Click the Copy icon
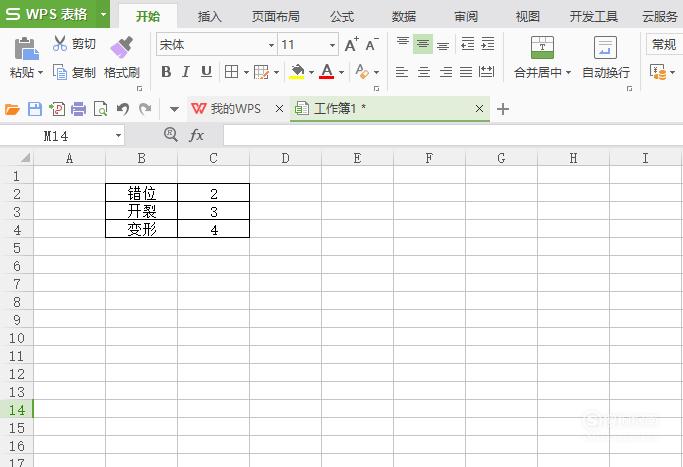This screenshot has width=683, height=467. 60,72
